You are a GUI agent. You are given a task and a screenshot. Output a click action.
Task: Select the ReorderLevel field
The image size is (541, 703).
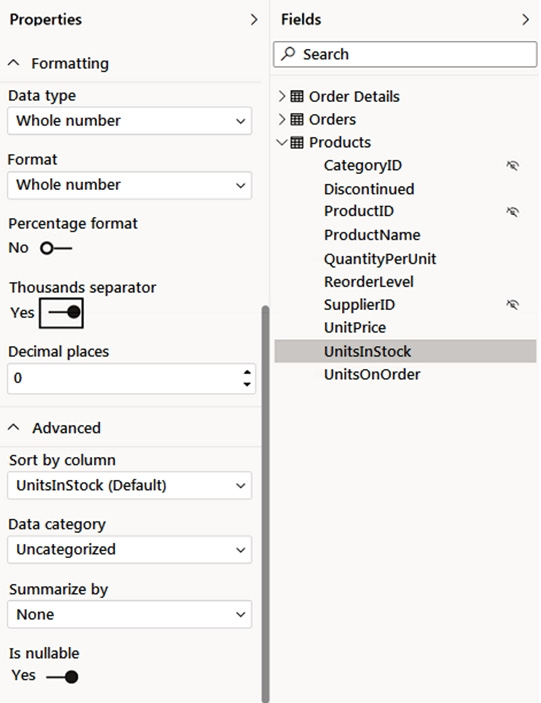368,282
